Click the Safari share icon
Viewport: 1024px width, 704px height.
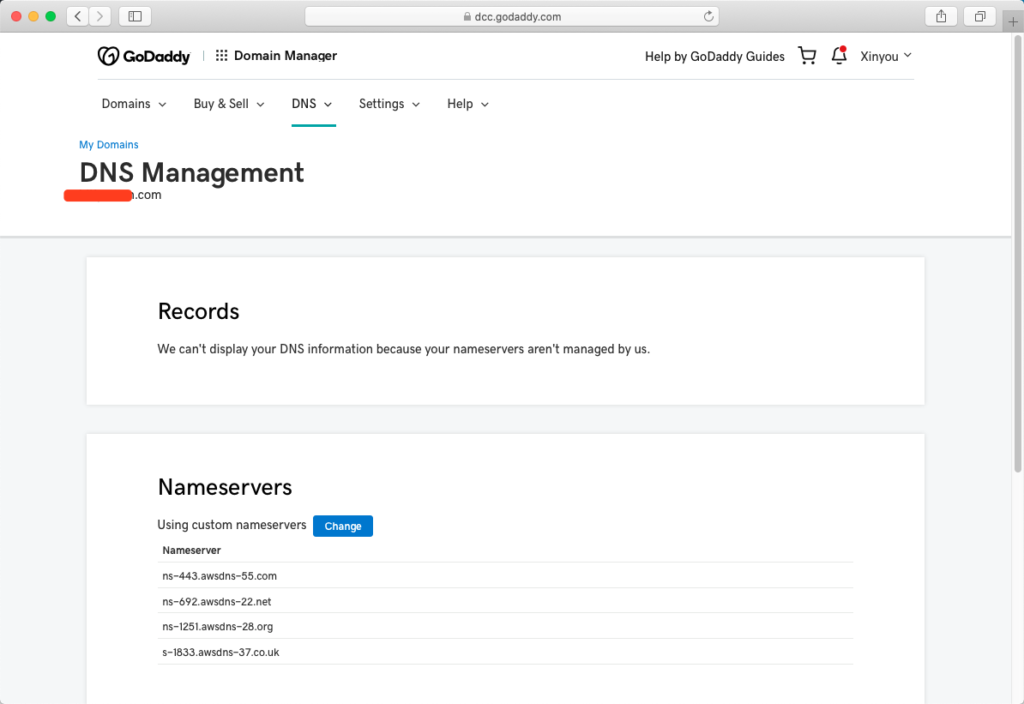click(941, 16)
